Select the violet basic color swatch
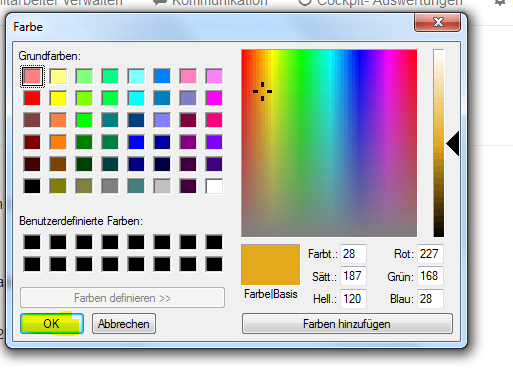The height and width of the screenshot is (377, 513). [x=214, y=142]
